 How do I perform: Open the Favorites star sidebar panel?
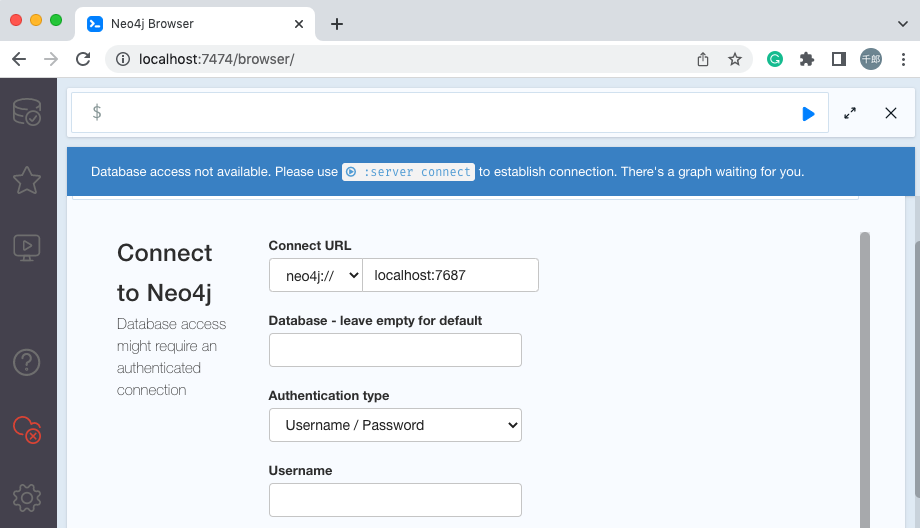click(x=27, y=180)
